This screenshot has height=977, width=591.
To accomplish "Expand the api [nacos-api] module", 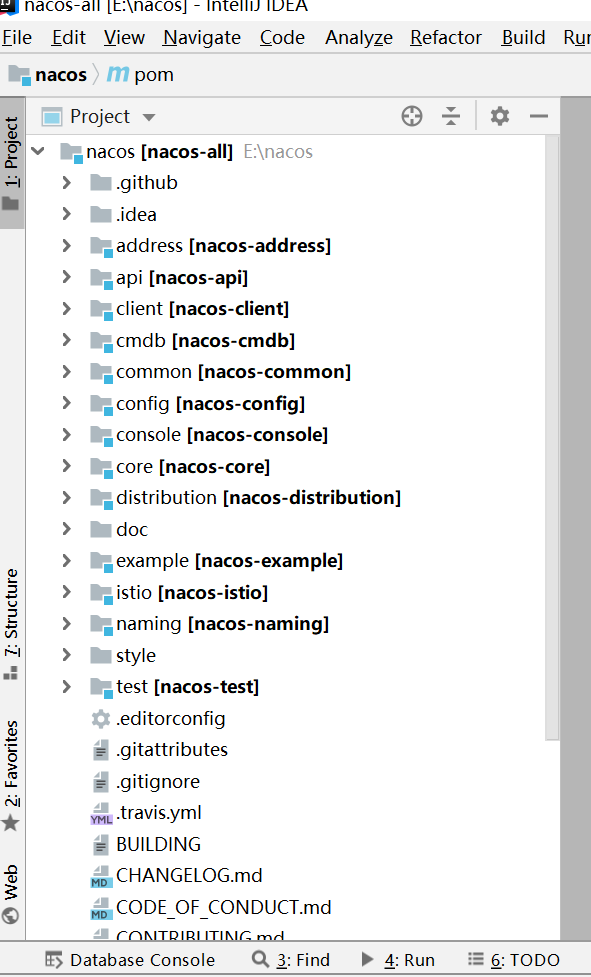I will [67, 277].
